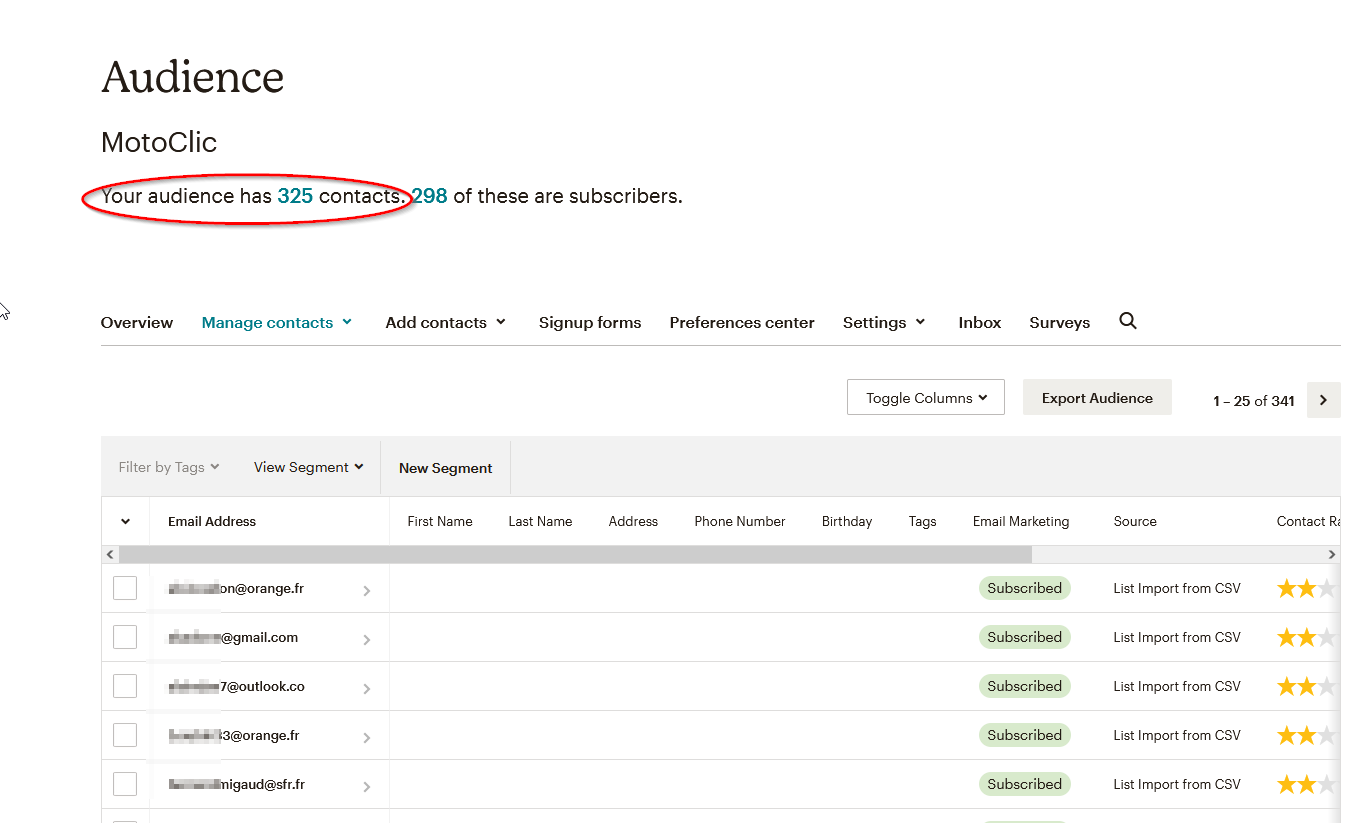Click the New Segment button
The height and width of the screenshot is (823, 1356).
click(x=445, y=468)
